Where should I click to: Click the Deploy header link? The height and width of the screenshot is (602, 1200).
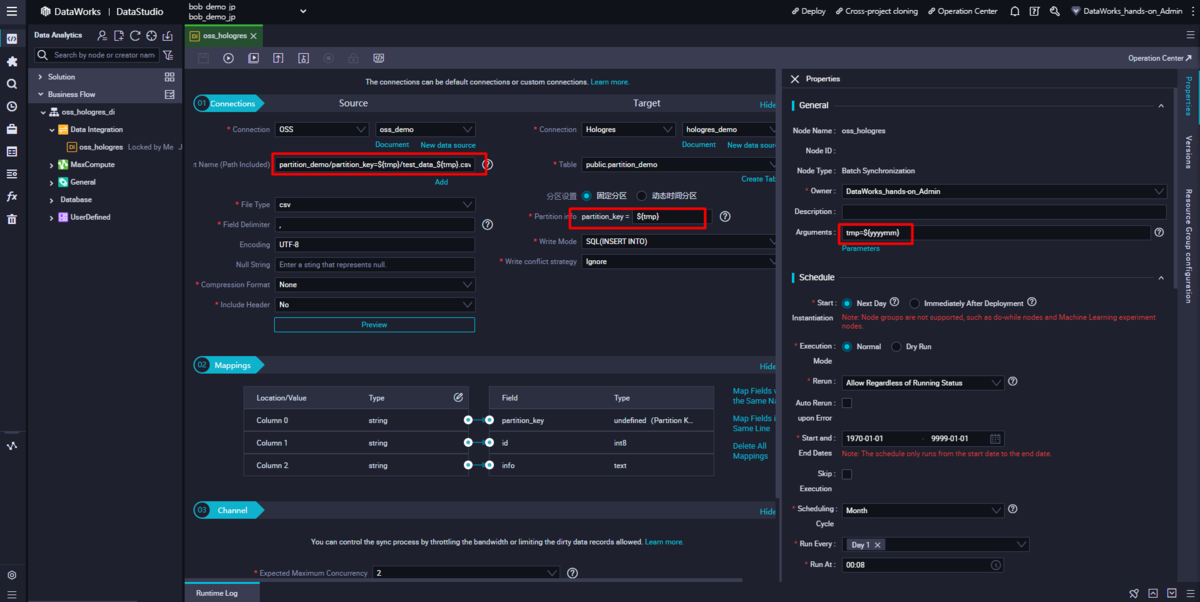[808, 11]
